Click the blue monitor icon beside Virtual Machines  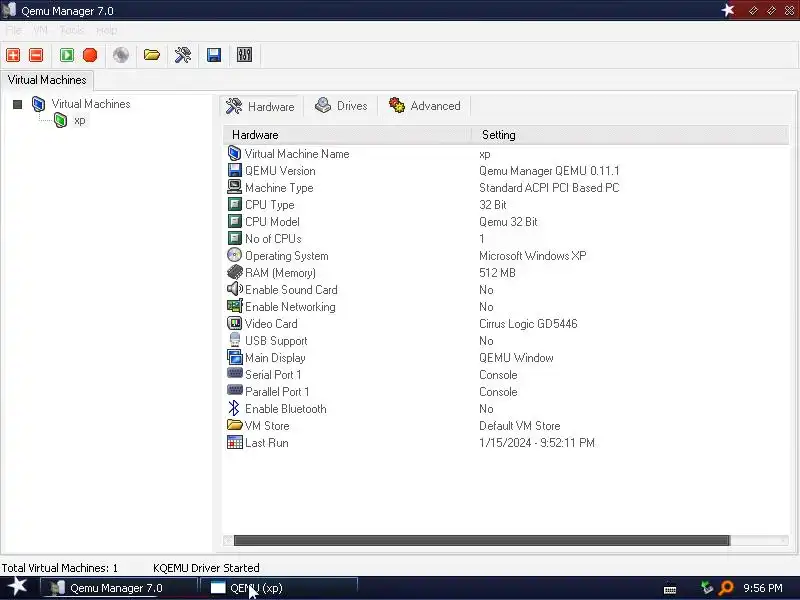click(38, 104)
